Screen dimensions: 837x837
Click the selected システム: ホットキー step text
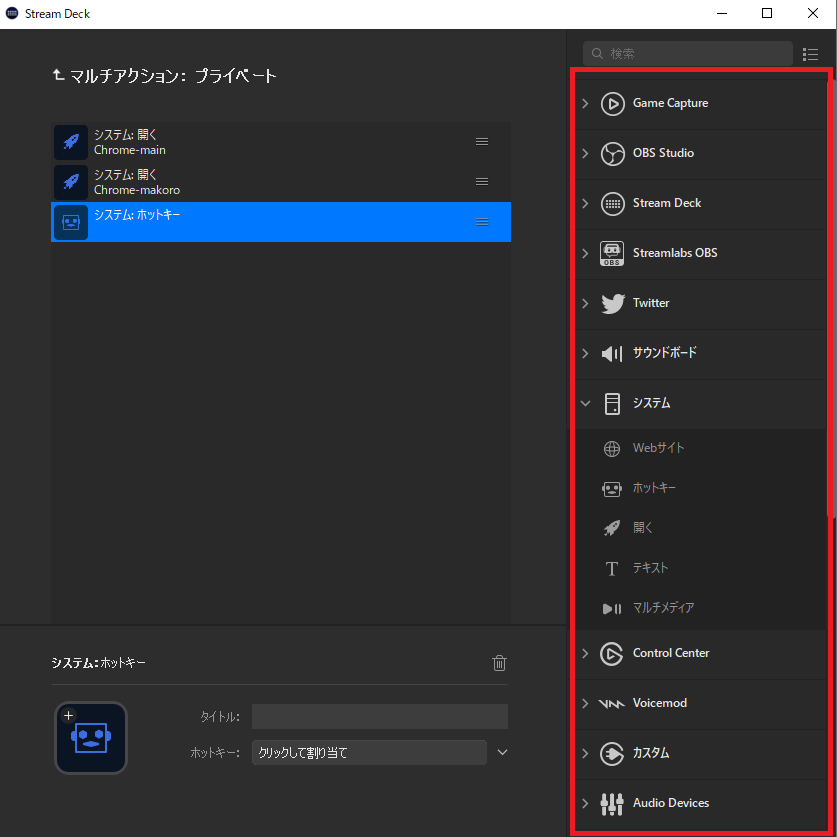137,215
